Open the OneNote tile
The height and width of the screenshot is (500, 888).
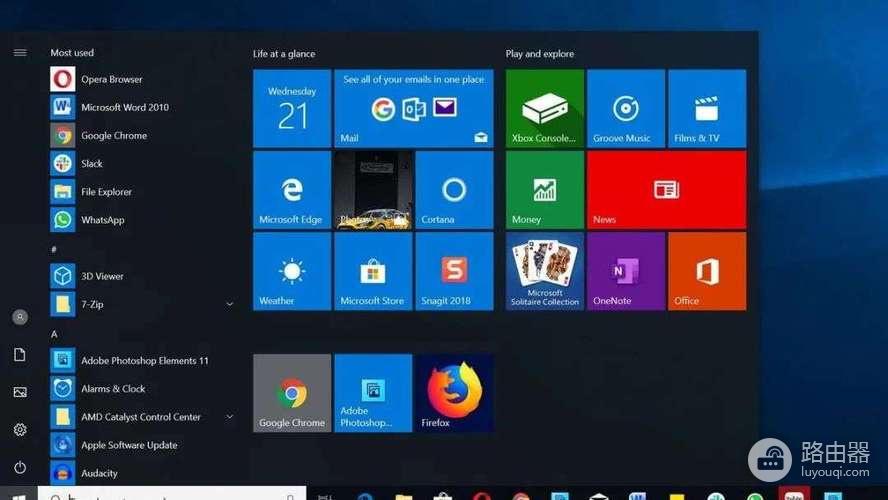click(x=626, y=271)
